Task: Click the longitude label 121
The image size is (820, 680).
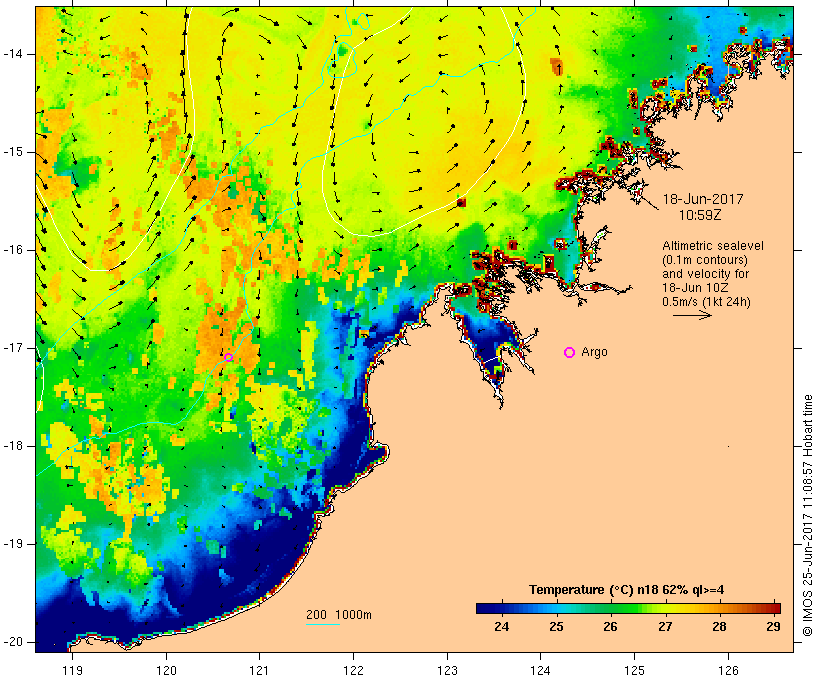Action: [259, 671]
